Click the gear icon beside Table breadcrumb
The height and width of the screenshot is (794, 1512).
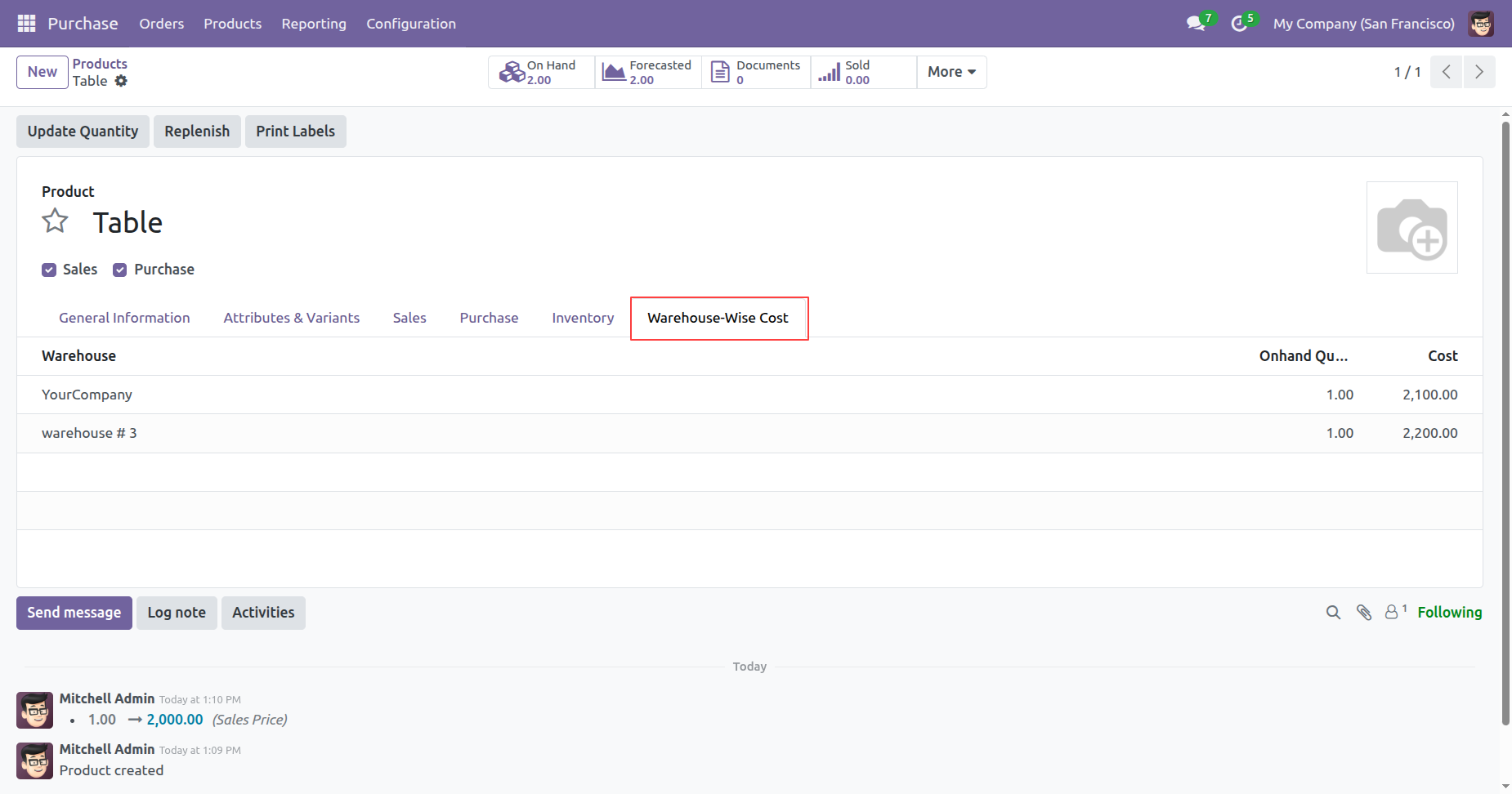click(x=121, y=81)
